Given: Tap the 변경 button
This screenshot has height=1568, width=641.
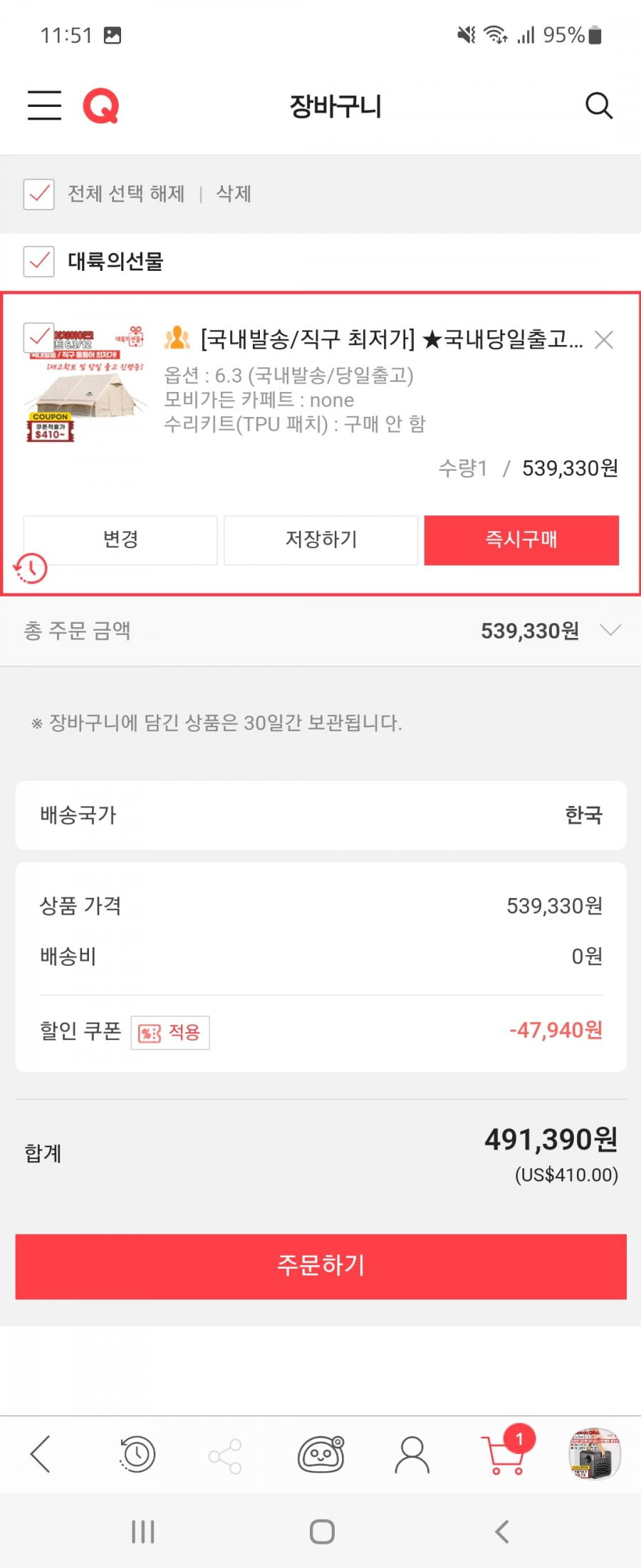Looking at the screenshot, I should (x=120, y=540).
